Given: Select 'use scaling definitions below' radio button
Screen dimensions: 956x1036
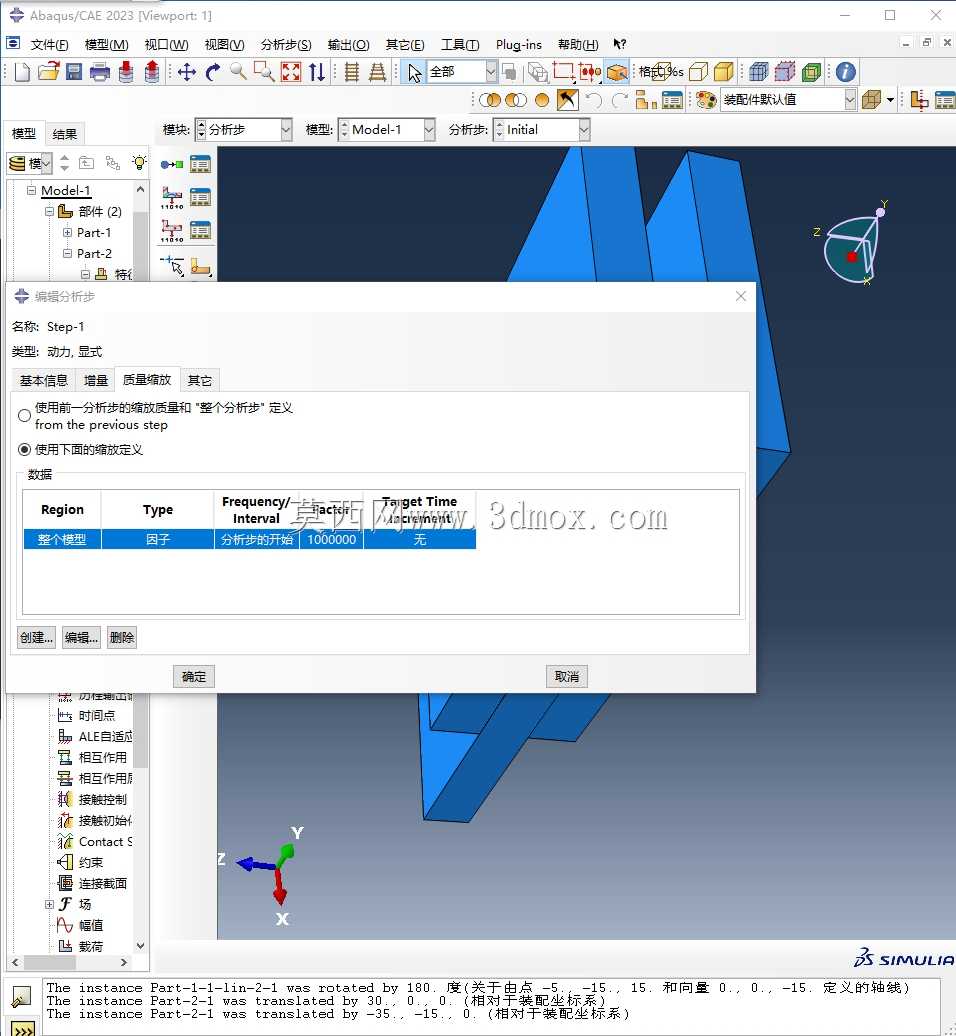Looking at the screenshot, I should point(24,450).
